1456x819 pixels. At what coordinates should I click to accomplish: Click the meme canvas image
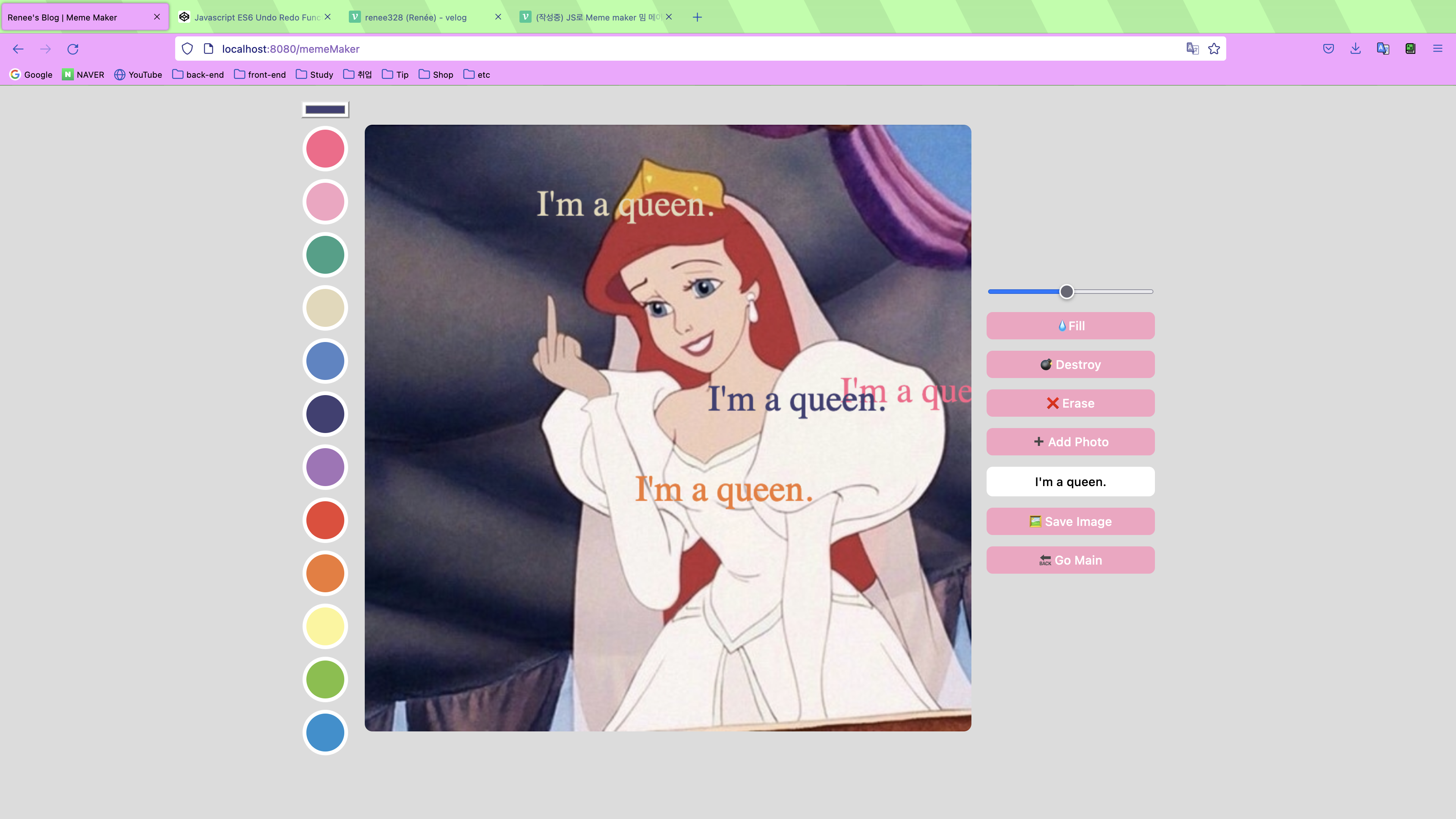[667, 428]
